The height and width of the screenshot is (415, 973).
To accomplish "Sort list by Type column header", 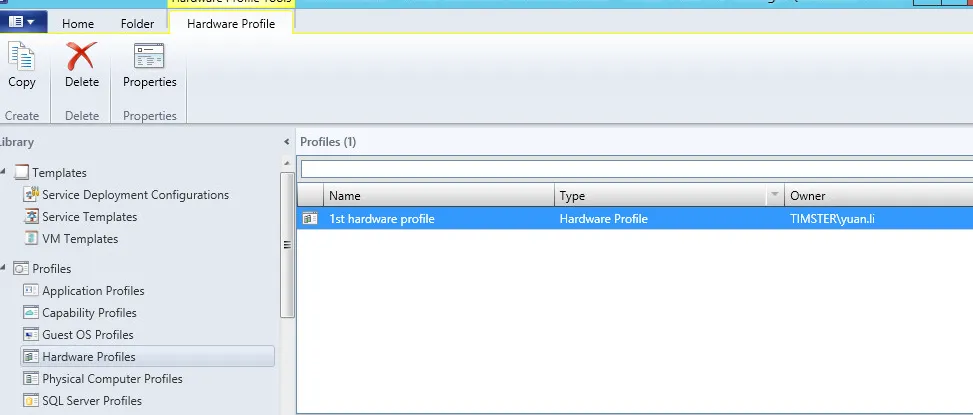I will click(x=661, y=195).
